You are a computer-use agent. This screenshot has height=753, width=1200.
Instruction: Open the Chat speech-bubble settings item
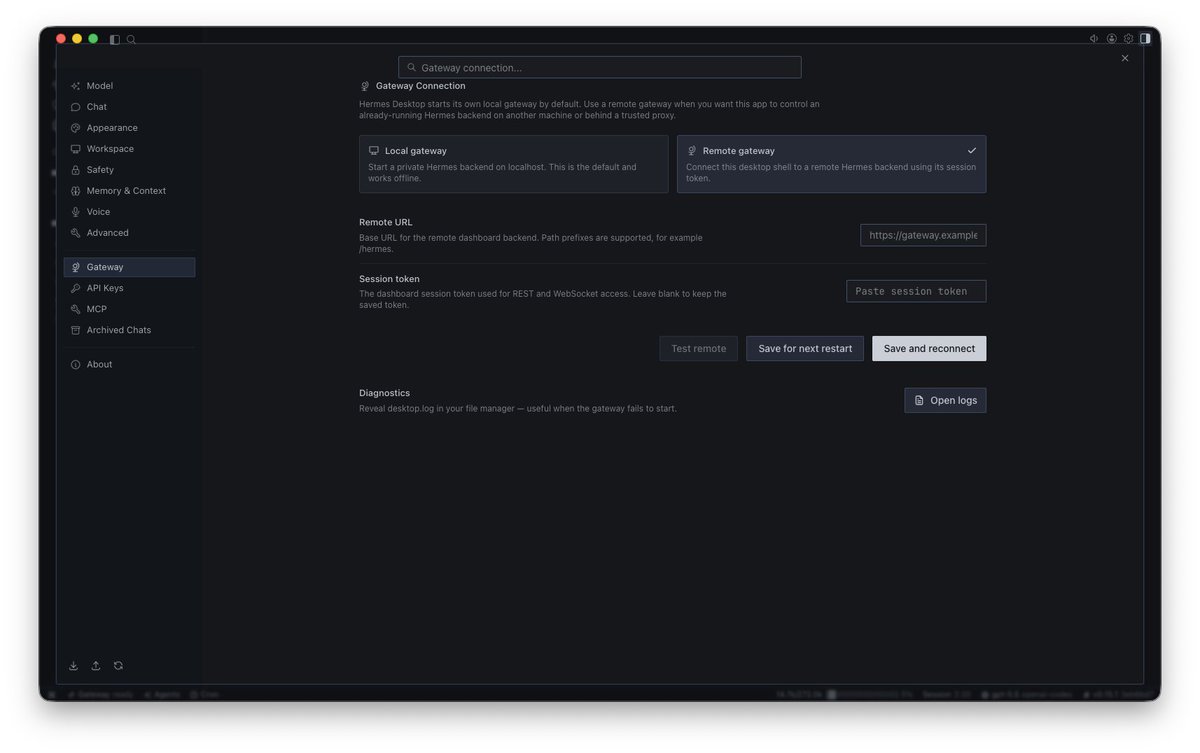click(129, 107)
